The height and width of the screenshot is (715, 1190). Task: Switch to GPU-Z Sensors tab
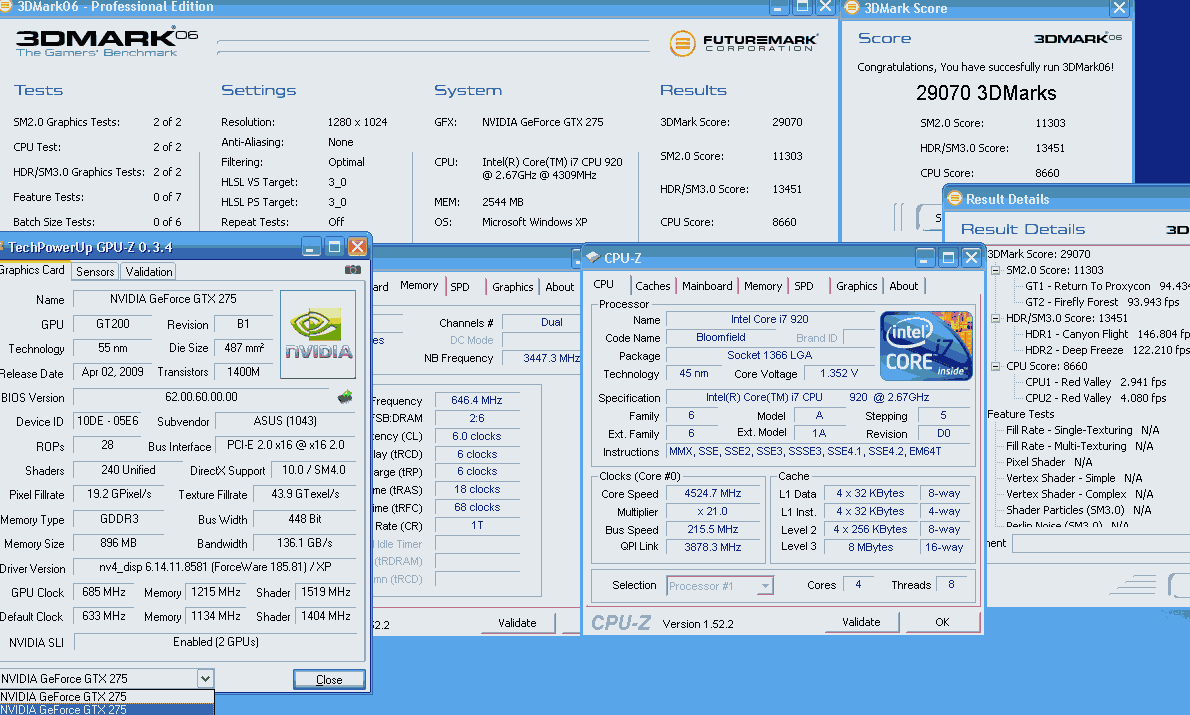95,272
